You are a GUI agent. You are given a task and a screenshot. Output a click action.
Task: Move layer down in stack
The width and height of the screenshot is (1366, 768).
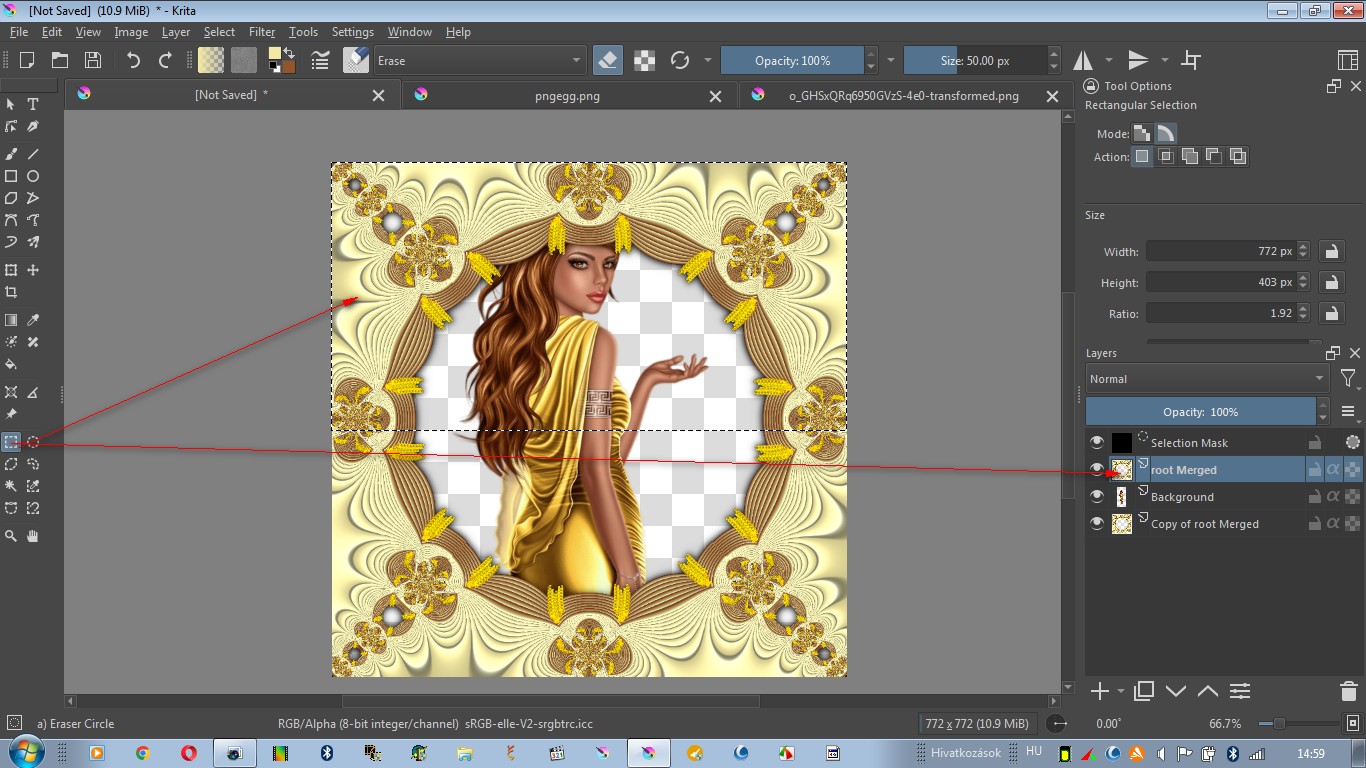click(1176, 691)
